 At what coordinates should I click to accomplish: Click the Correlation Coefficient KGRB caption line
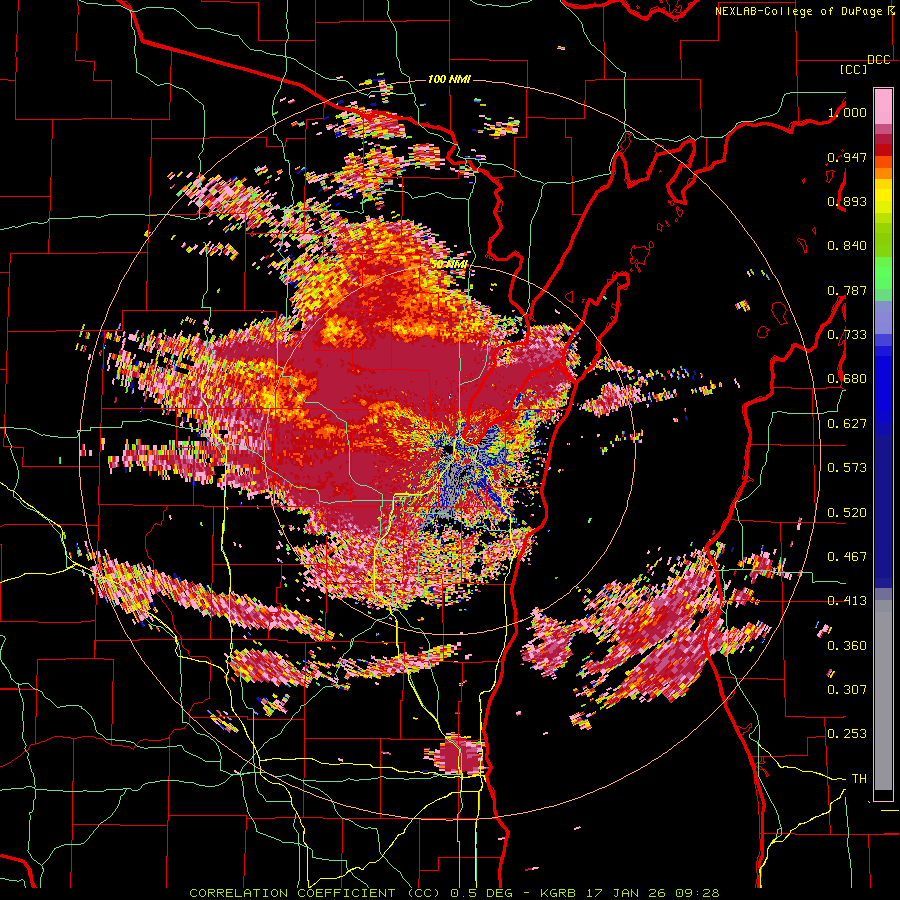(x=454, y=893)
